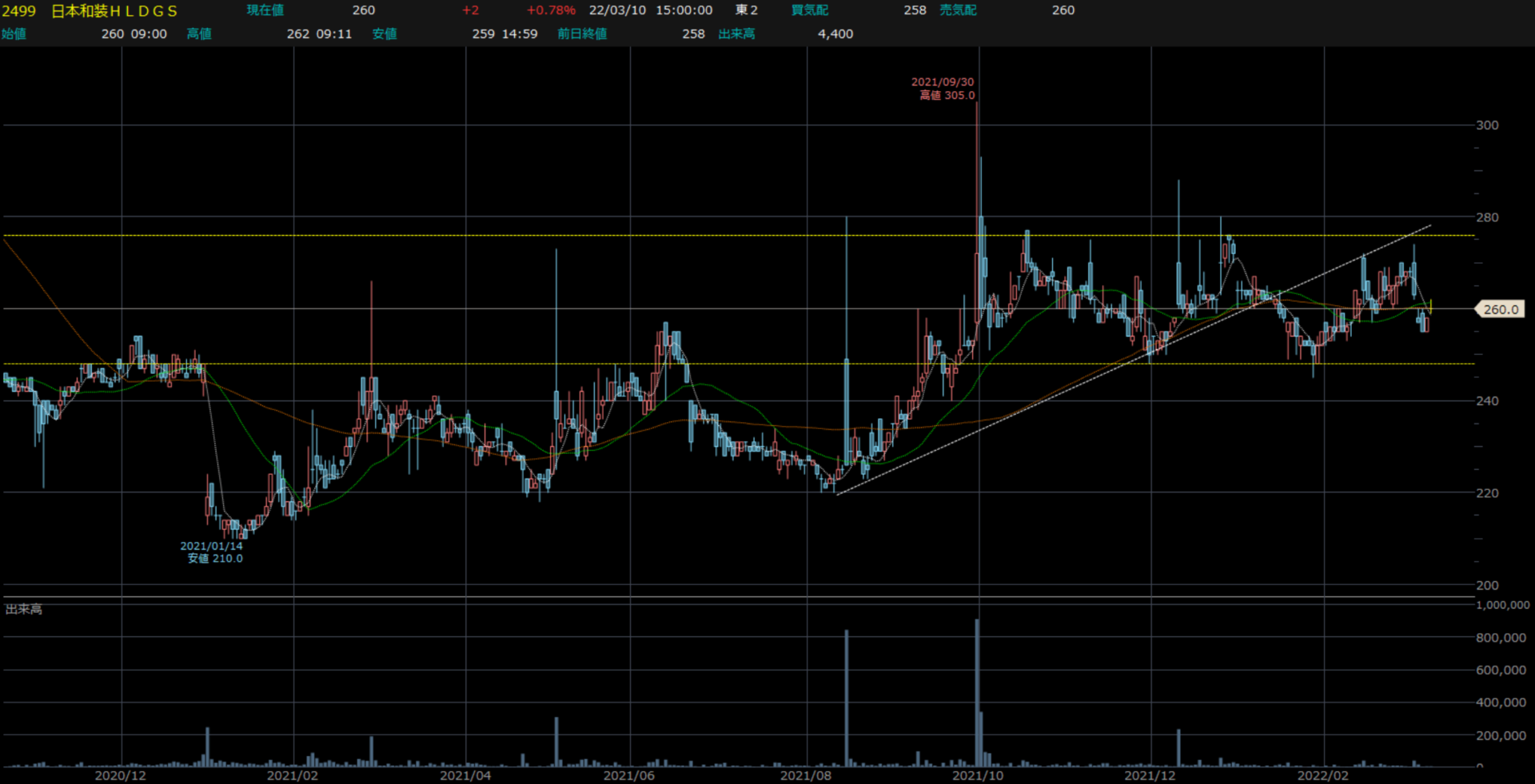Click the +0.78% change value
1535x784 pixels.
(551, 10)
